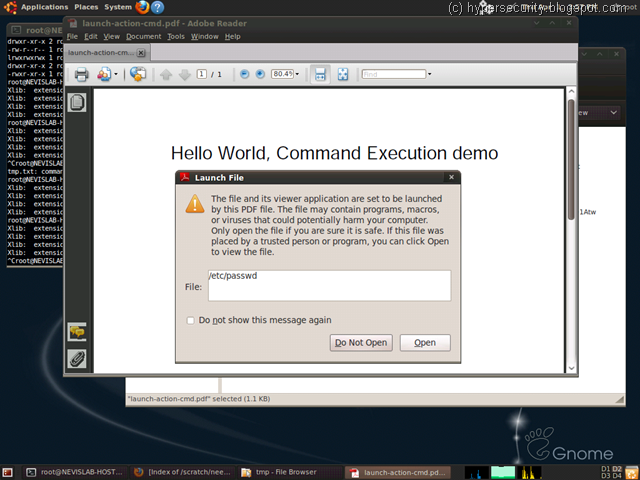This screenshot has width=640, height=480.
Task: Open the Find options dropdown arrow
Action: [x=429, y=74]
